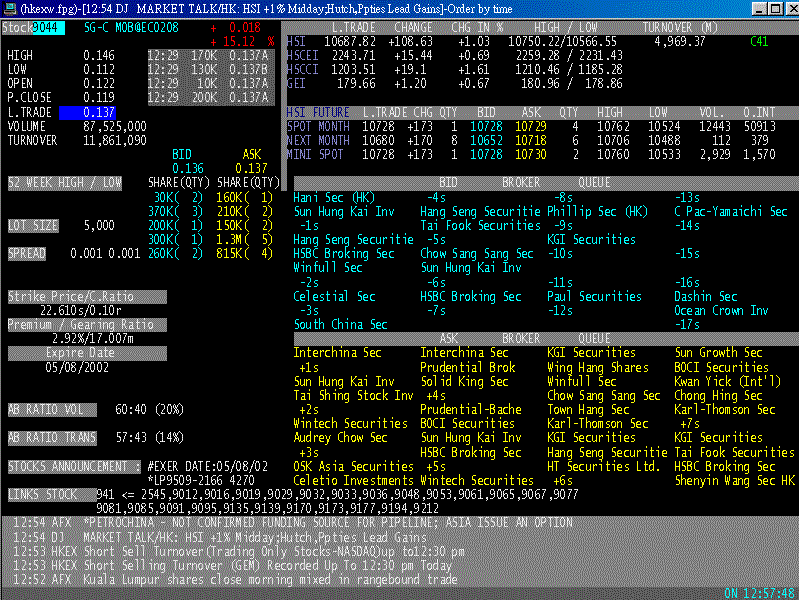Select Shenyin Wang Sec HK in ask queue

point(734,480)
